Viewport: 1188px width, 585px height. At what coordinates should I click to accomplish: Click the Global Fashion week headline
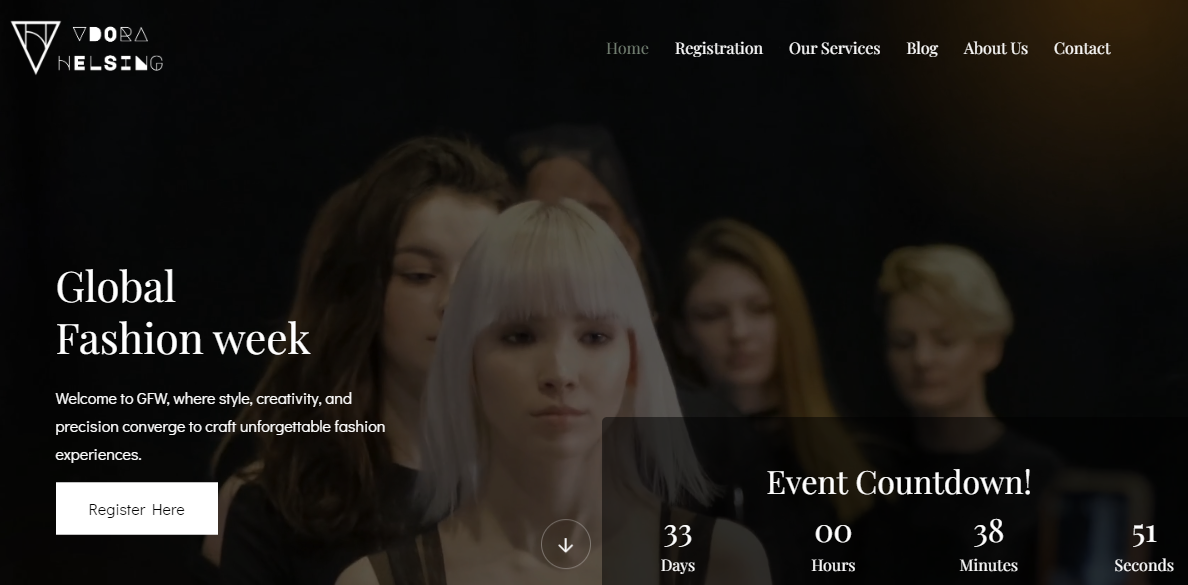[x=183, y=313]
